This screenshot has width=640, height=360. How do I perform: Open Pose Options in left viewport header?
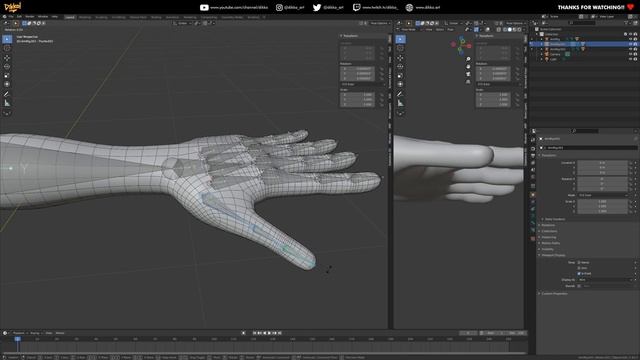click(379, 23)
